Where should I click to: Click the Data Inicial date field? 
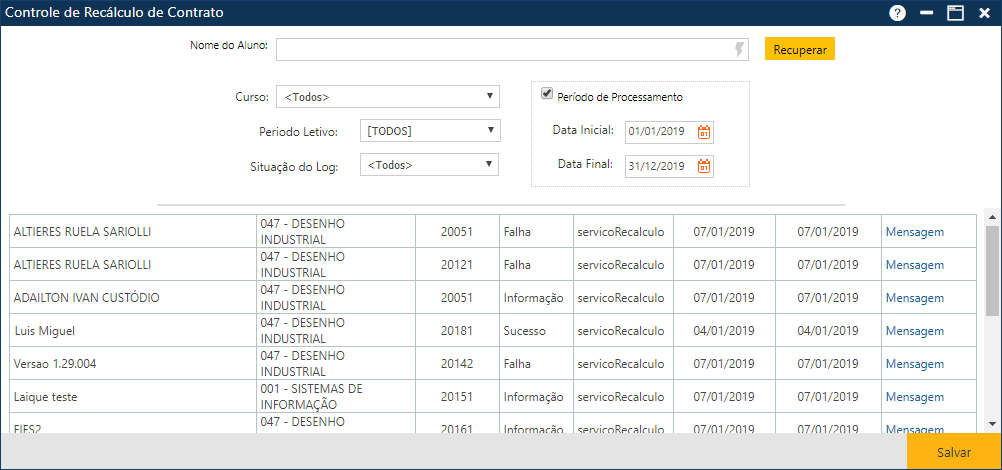658,132
